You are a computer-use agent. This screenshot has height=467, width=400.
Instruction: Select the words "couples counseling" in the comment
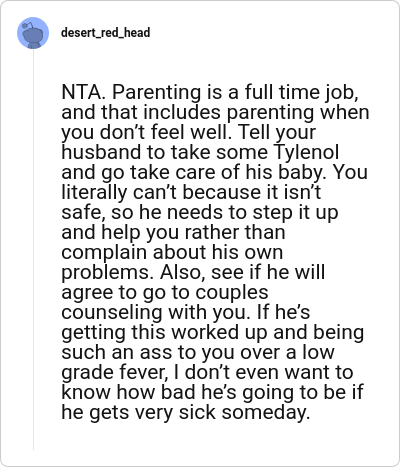pyautogui.click(x=165, y=302)
